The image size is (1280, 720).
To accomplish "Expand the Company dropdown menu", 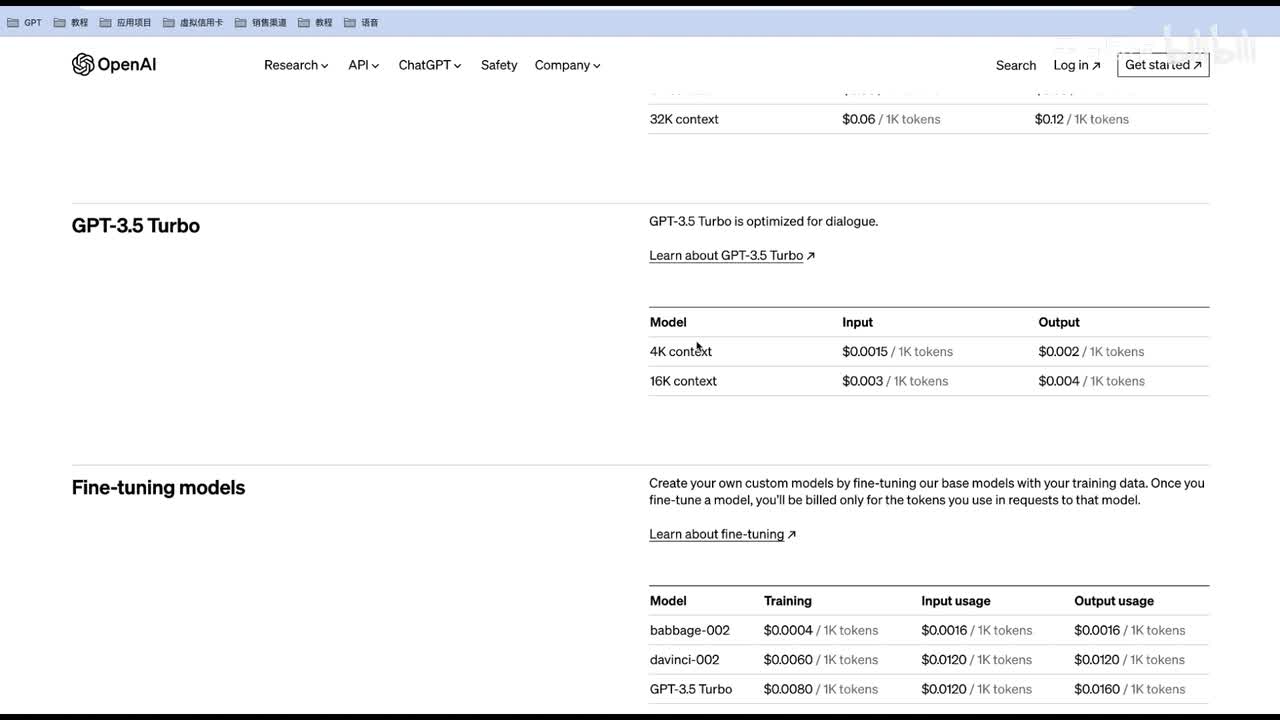I will (567, 65).
